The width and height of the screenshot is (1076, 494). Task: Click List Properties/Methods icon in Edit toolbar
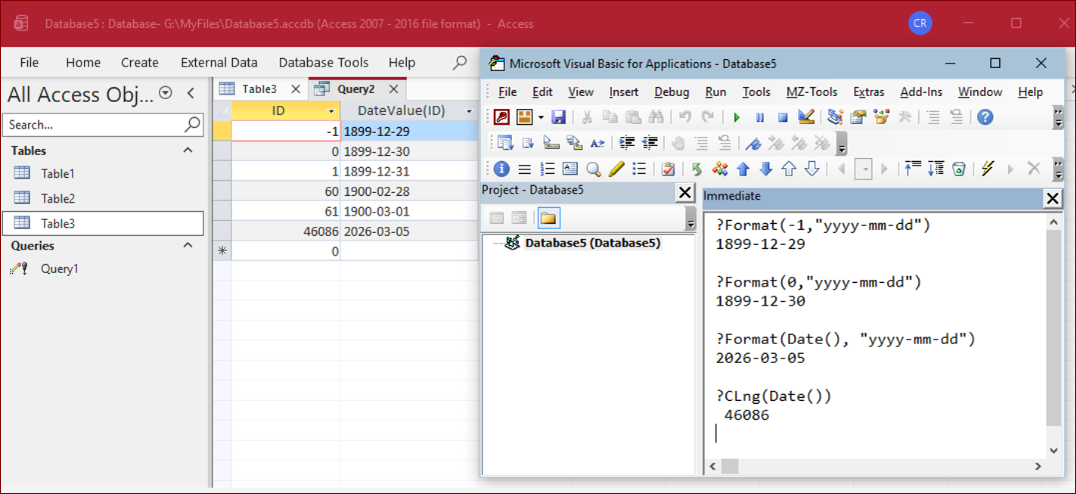(x=505, y=143)
